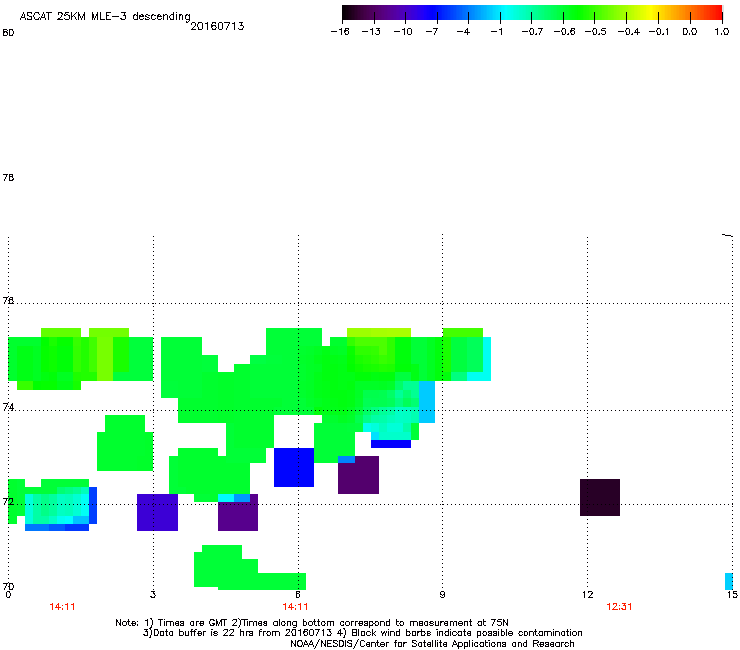Viewport: 740px width, 650px height.
Task: Click the black end of the color bar
Action: click(x=348, y=13)
